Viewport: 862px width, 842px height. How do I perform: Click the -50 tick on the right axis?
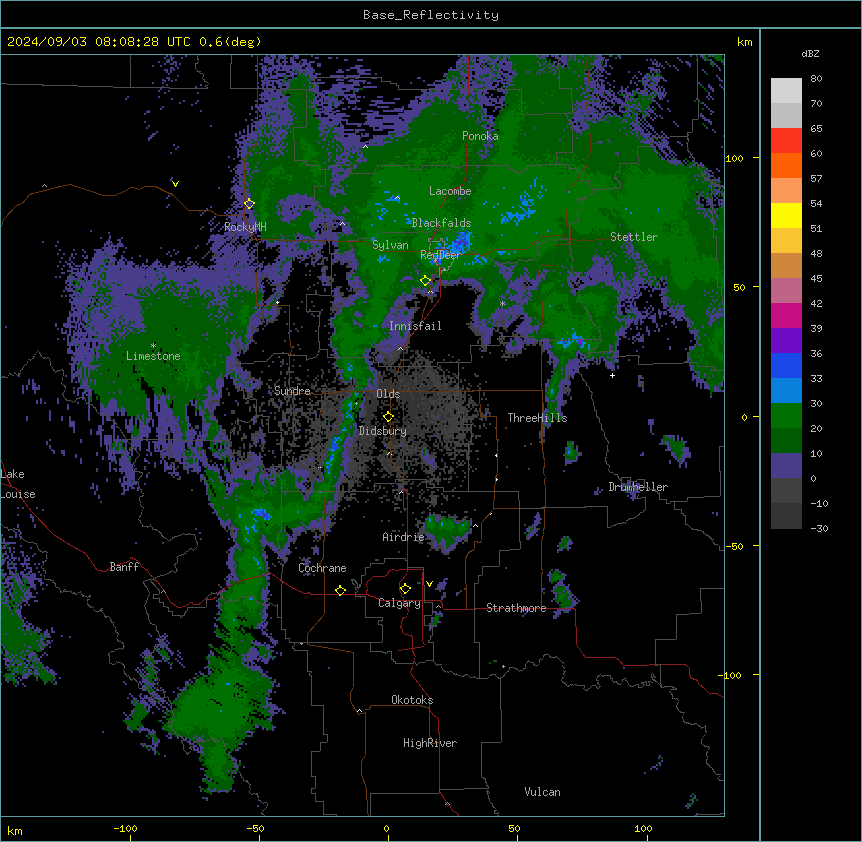click(734, 546)
